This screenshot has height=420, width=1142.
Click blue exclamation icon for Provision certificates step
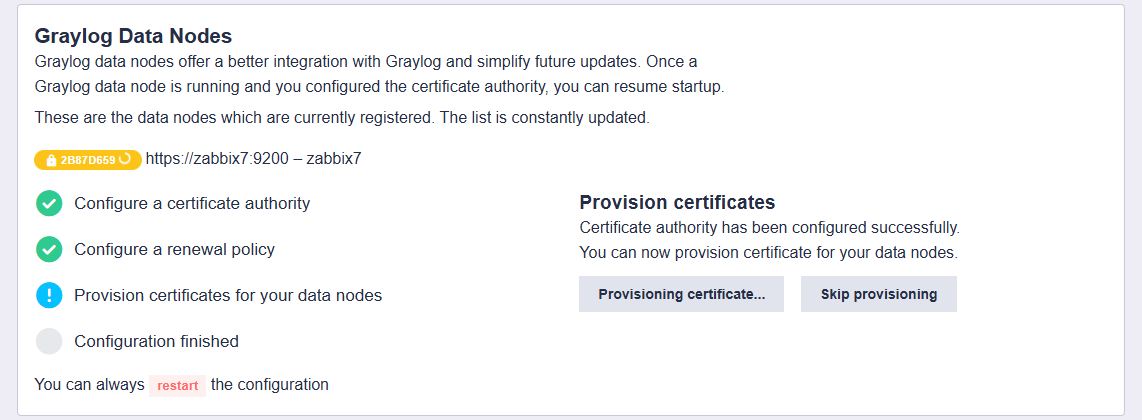tap(49, 296)
